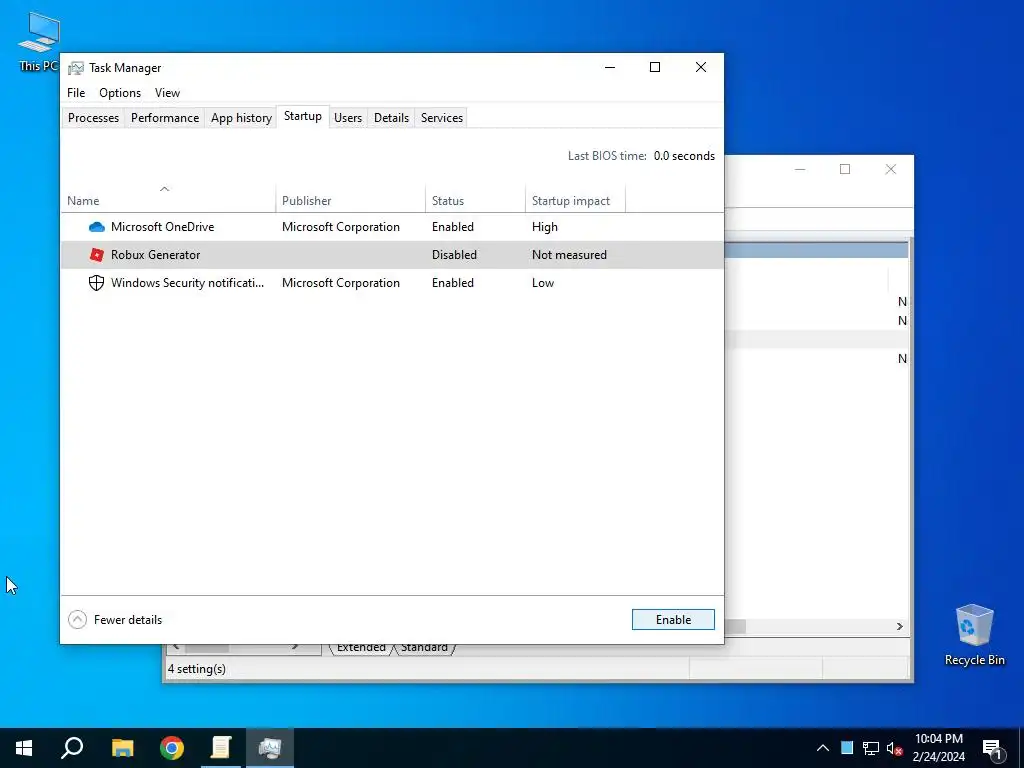
Task: Click Windows Security's Low impact cell
Action: (543, 283)
